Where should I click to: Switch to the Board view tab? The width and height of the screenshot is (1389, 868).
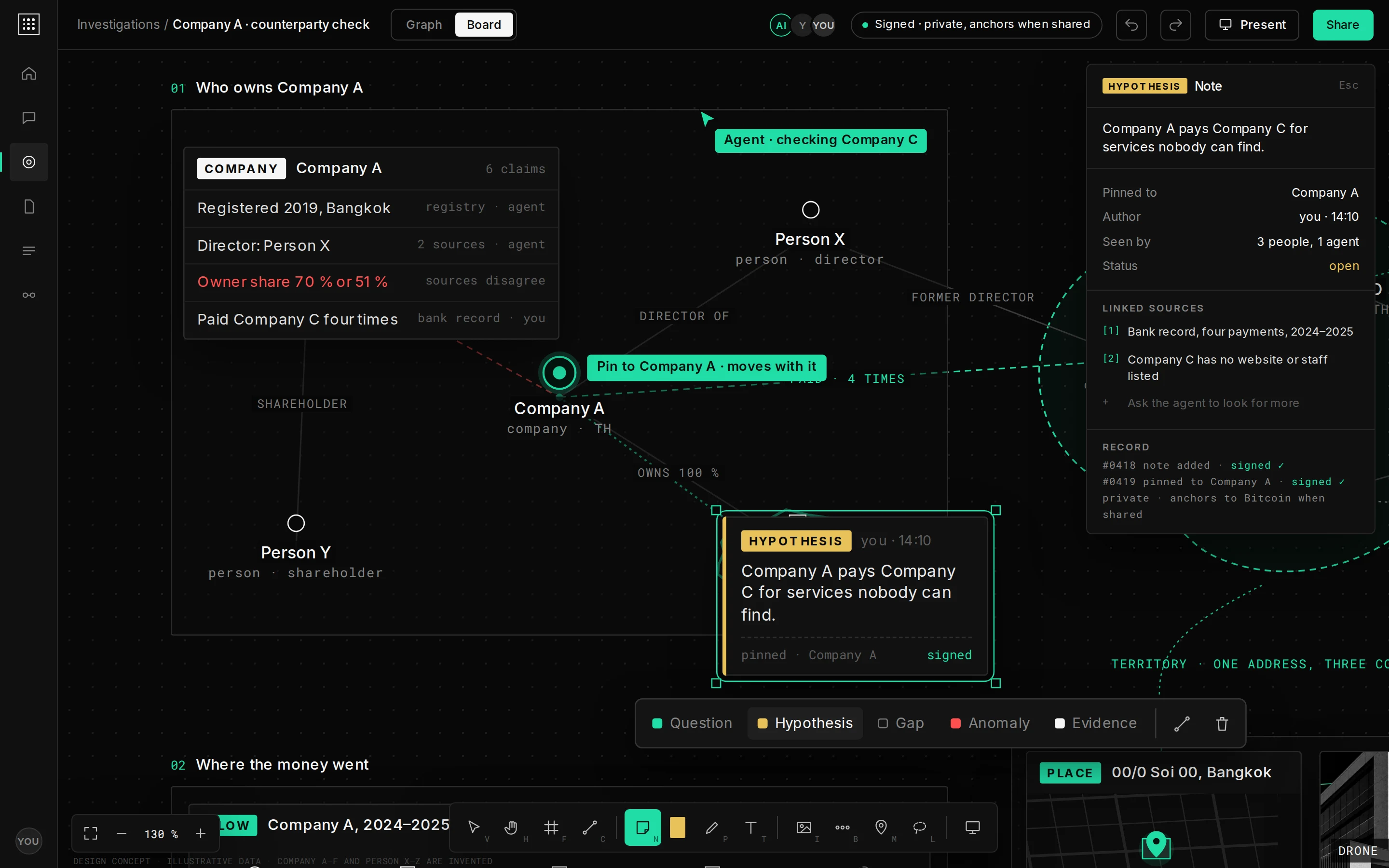(484, 25)
